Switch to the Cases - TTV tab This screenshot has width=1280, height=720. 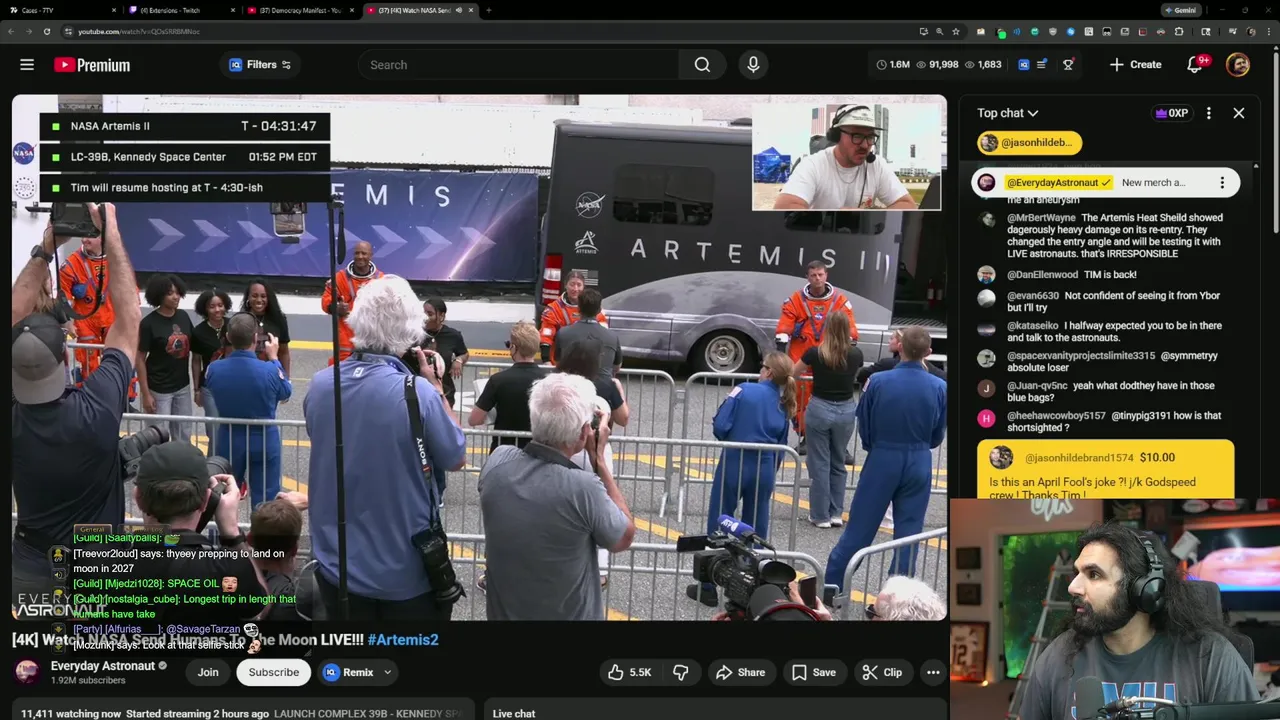tap(60, 10)
